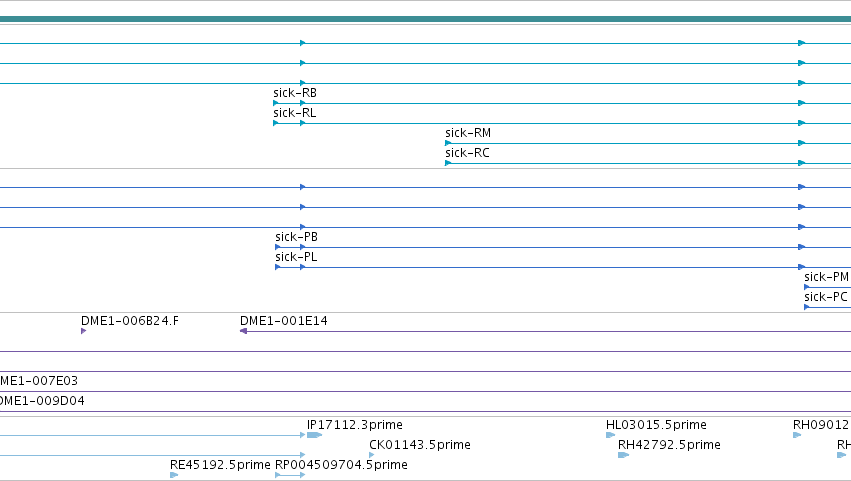Screen dimensions: 851x481
Task: Select the sick-RC transcript label
Action: [467, 153]
